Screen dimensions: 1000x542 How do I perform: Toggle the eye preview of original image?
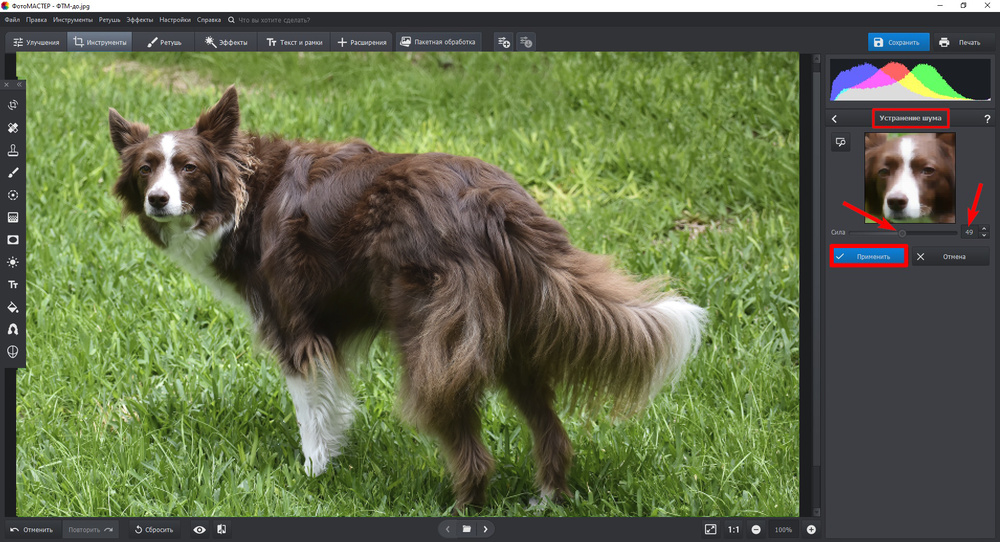click(200, 529)
